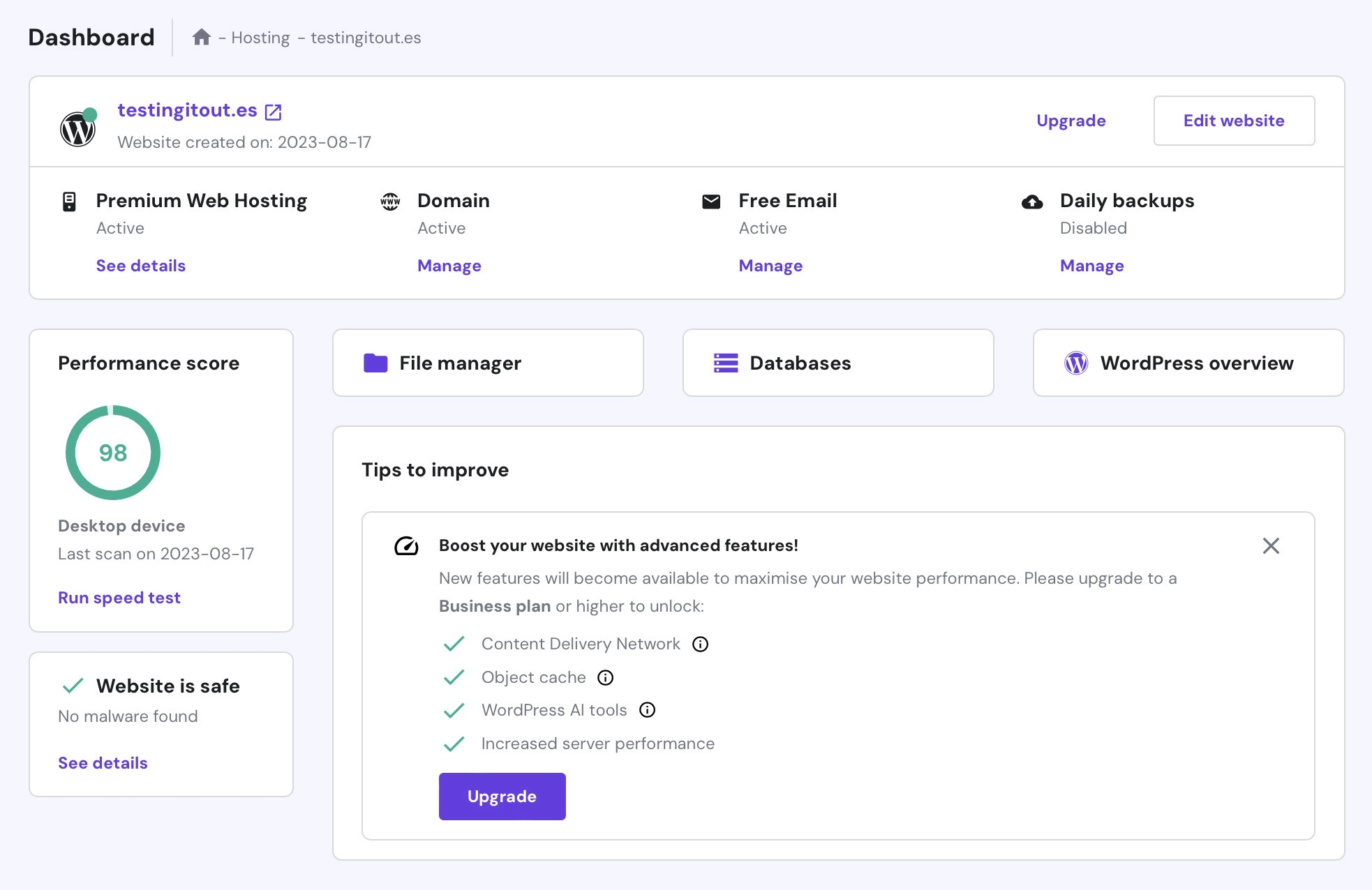Screen dimensions: 1372x890
Task: Open testingitout.es via external link icon
Action: click(274, 112)
